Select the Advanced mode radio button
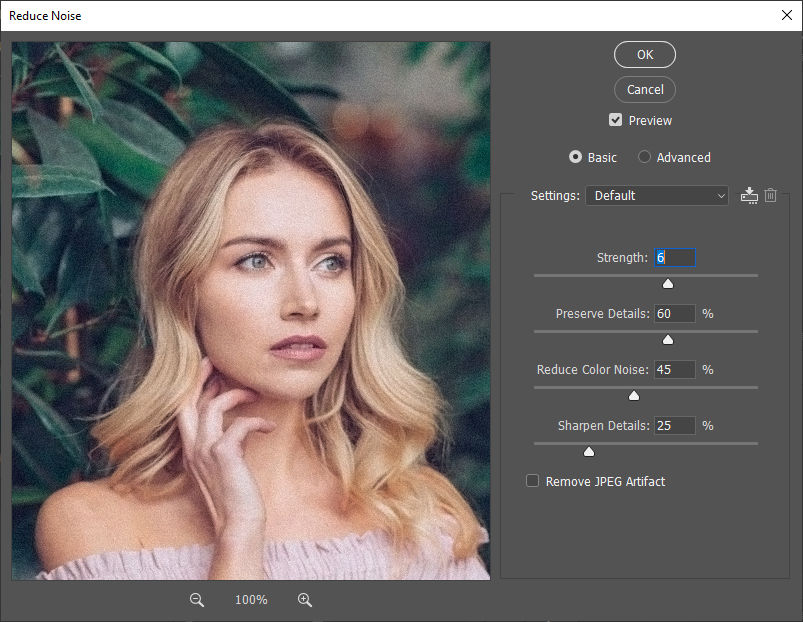The image size is (803, 622). (x=644, y=157)
